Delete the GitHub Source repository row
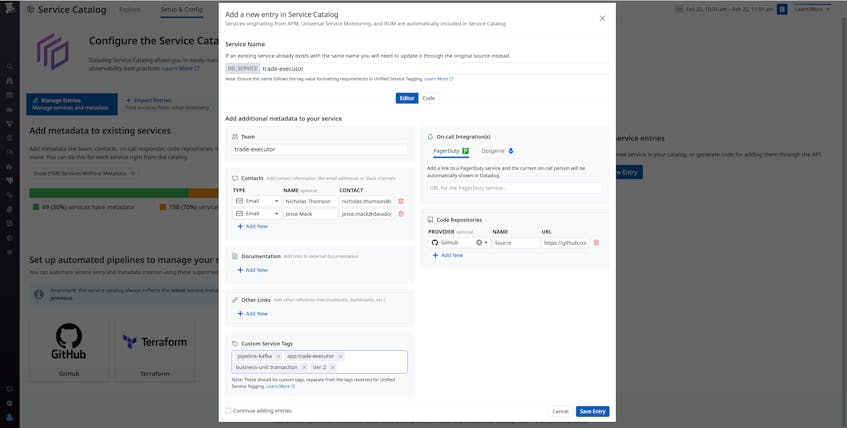 (596, 243)
